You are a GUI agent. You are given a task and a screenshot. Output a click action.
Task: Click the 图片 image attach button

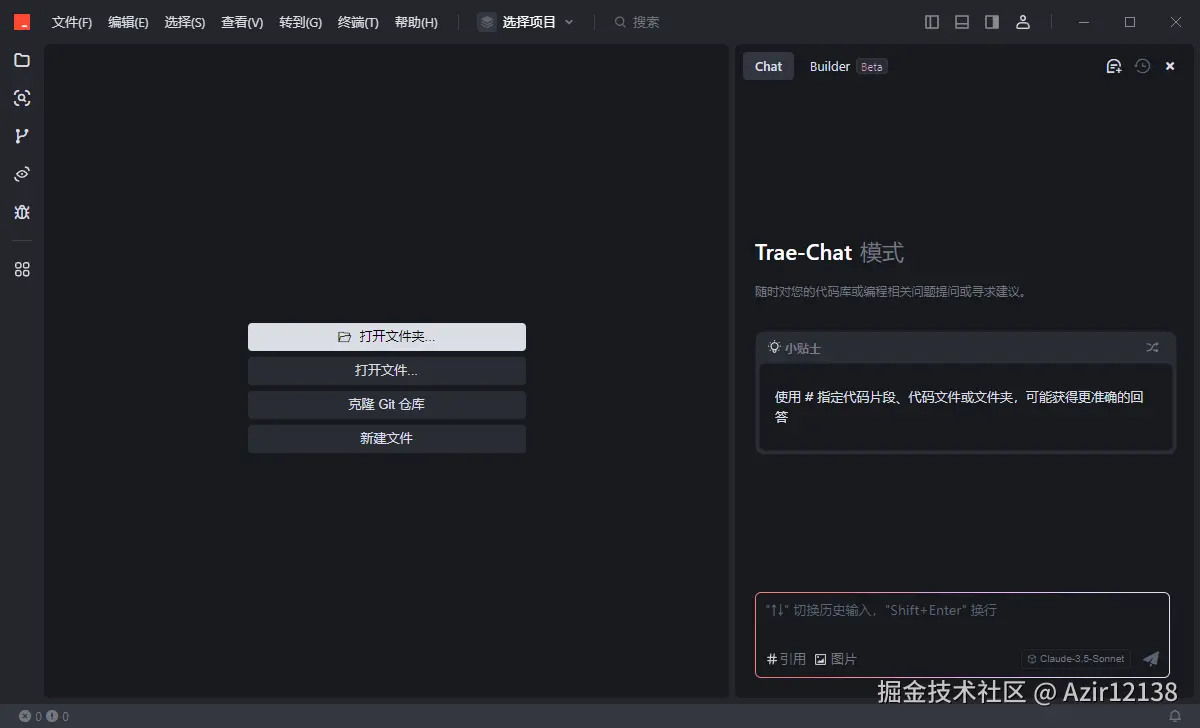(836, 659)
